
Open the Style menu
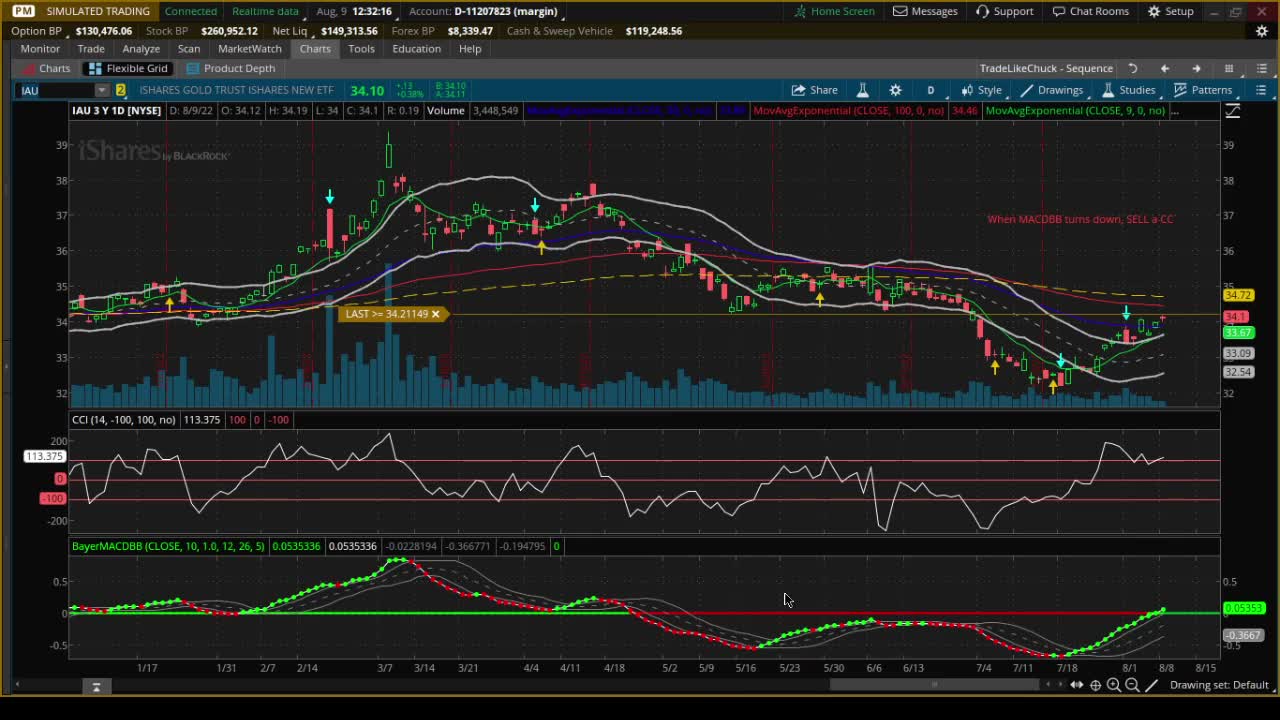(x=981, y=90)
